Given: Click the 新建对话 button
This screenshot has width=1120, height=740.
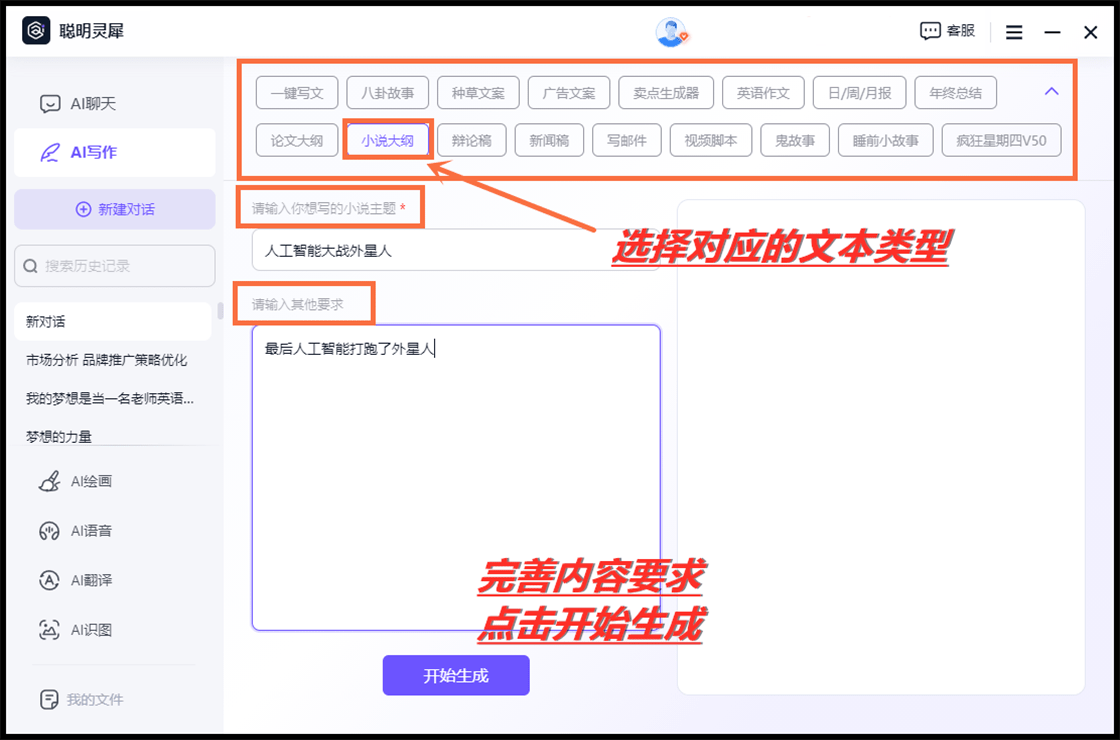Looking at the screenshot, I should [x=114, y=209].
